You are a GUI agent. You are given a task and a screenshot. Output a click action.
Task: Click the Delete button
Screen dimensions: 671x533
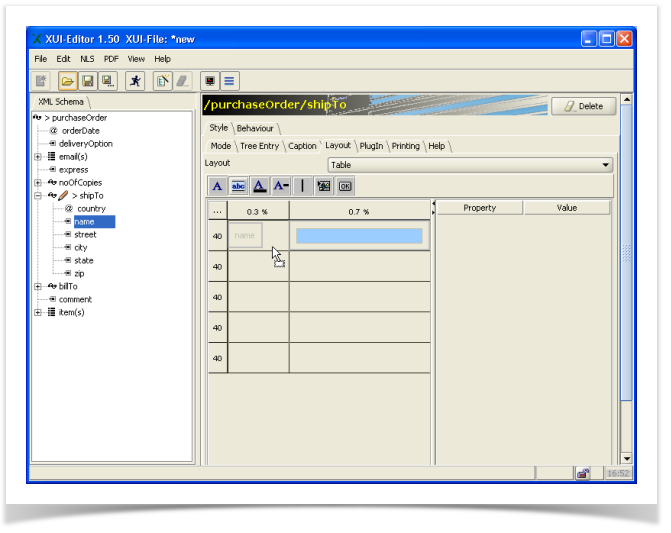[583, 106]
